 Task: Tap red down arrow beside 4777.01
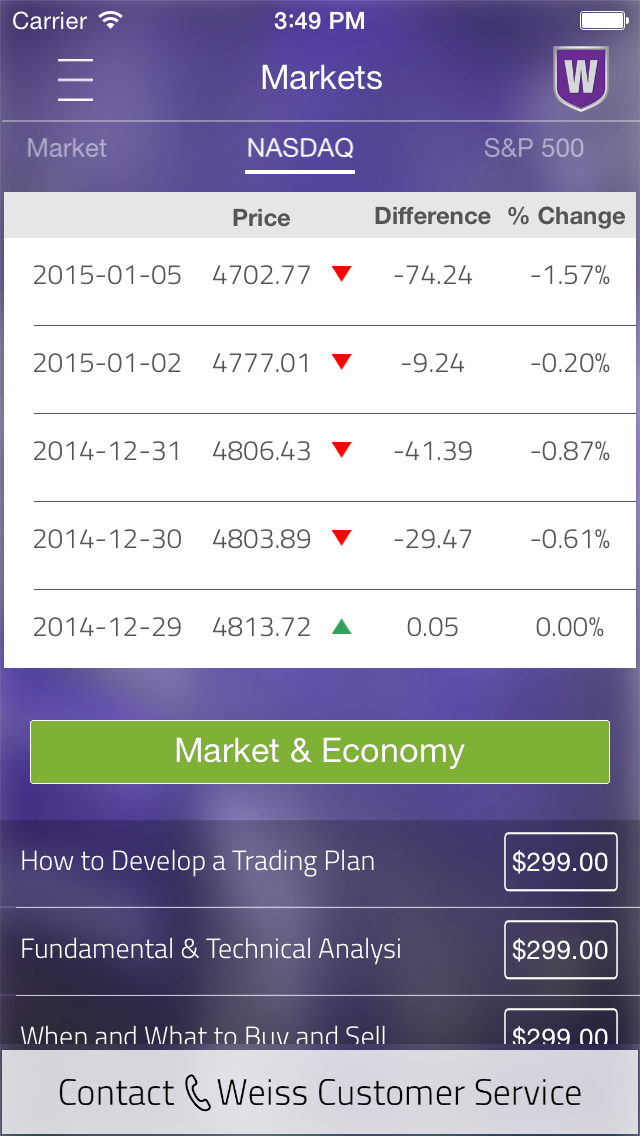pyautogui.click(x=341, y=362)
